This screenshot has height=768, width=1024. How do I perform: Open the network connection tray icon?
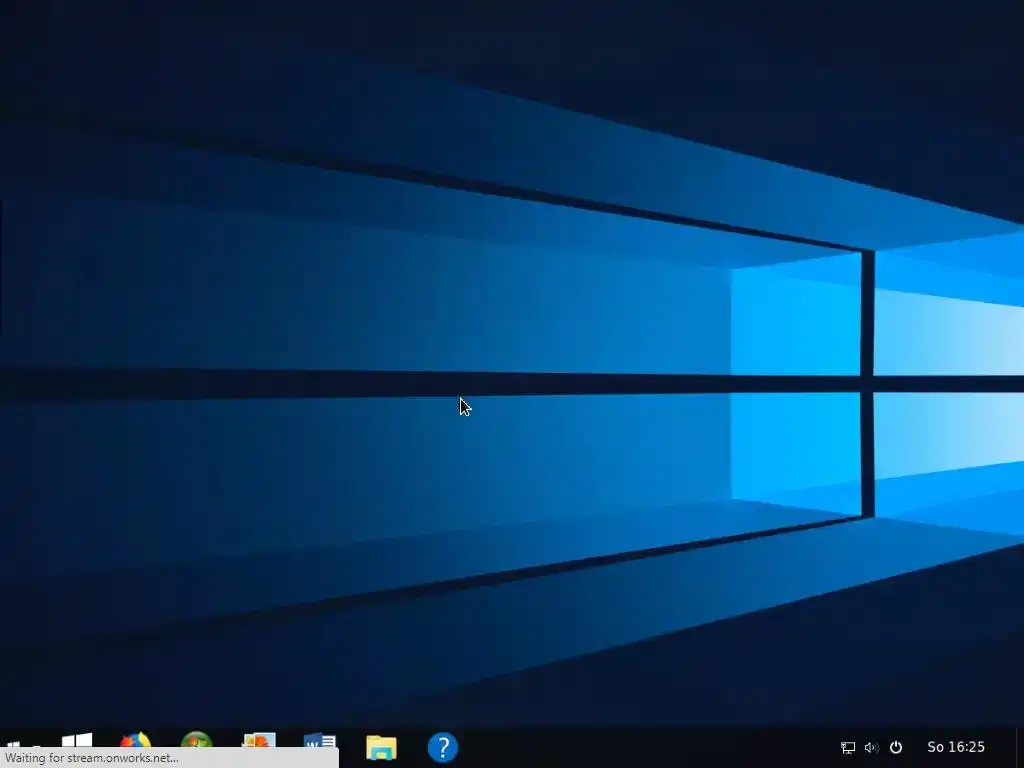coord(848,748)
